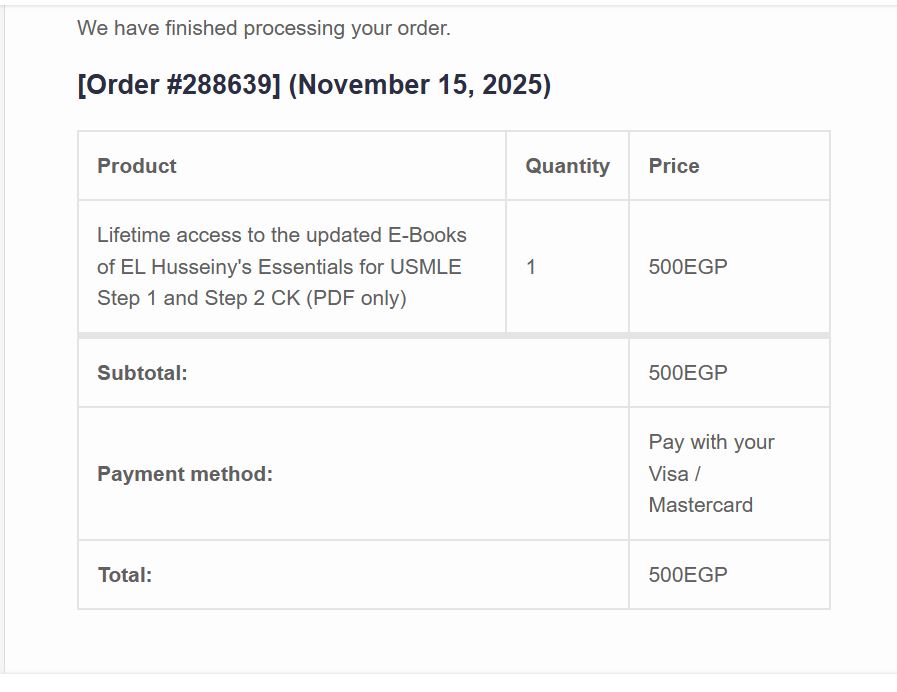Click the 'Pay with your' payment text
Screen dimensions: 897x692
pyautogui.click(x=711, y=442)
